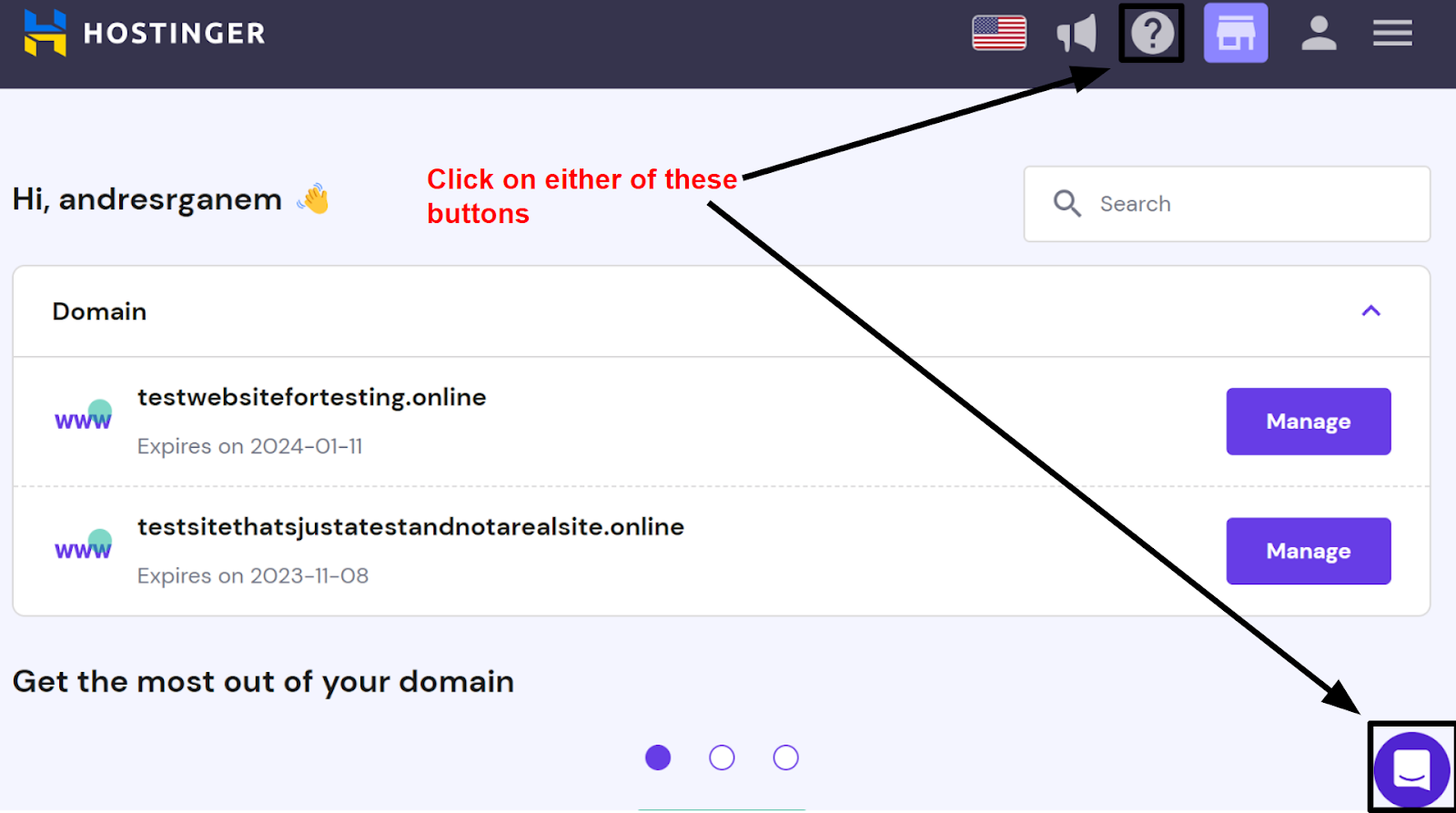The width and height of the screenshot is (1456, 813).
Task: Select the second carousel dot
Action: click(x=722, y=757)
